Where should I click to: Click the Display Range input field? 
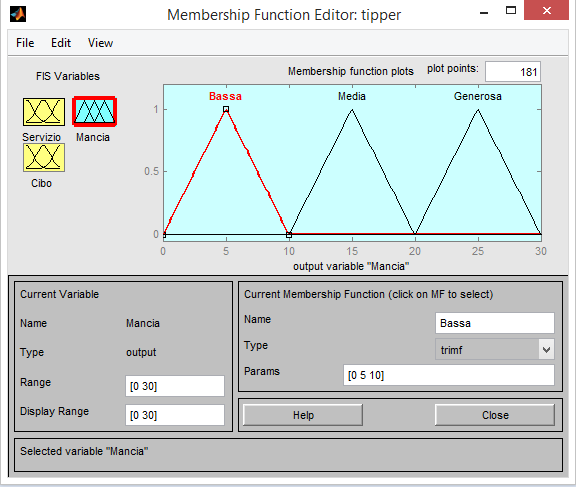175,415
